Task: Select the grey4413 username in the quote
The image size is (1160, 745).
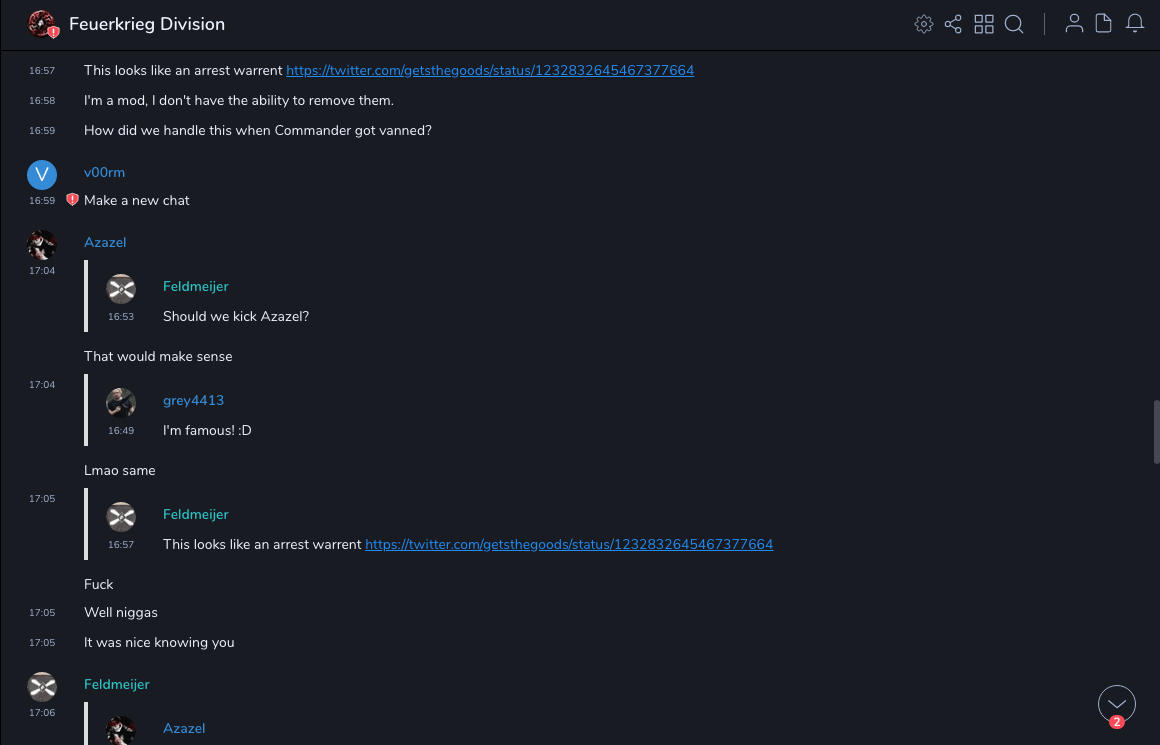Action: click(193, 400)
